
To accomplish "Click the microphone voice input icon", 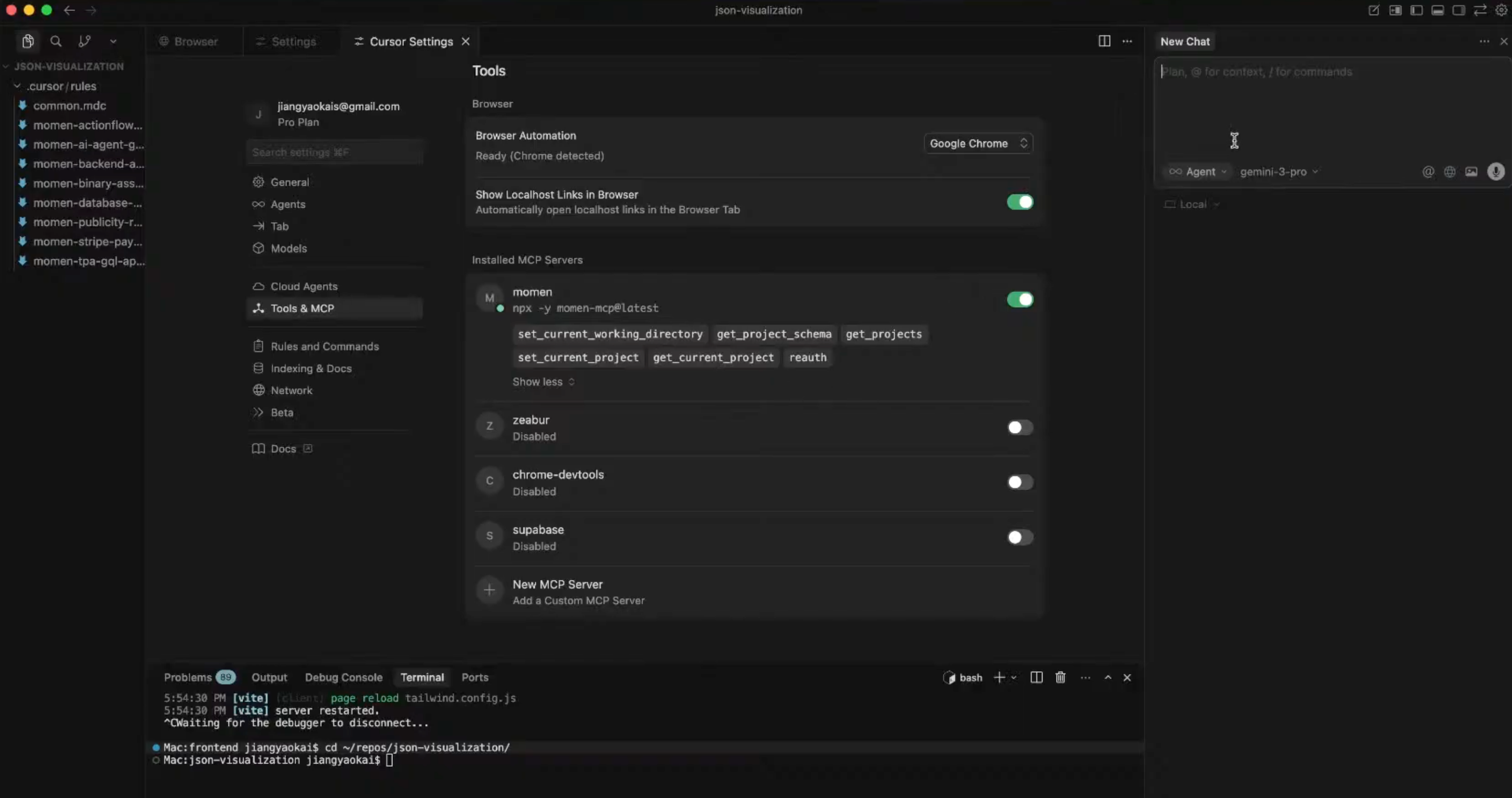I will click(x=1495, y=171).
